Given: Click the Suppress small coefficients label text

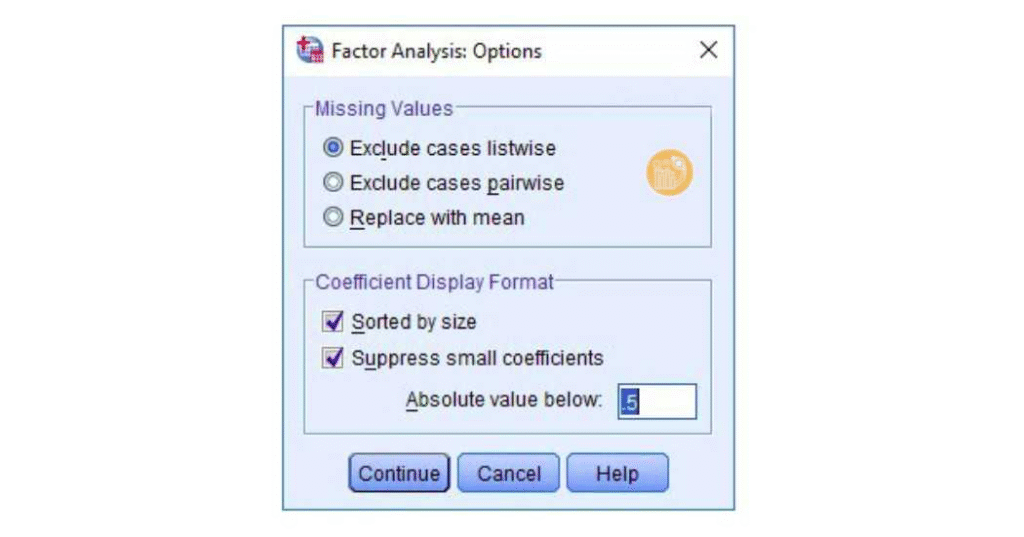Looking at the screenshot, I should tap(477, 357).
